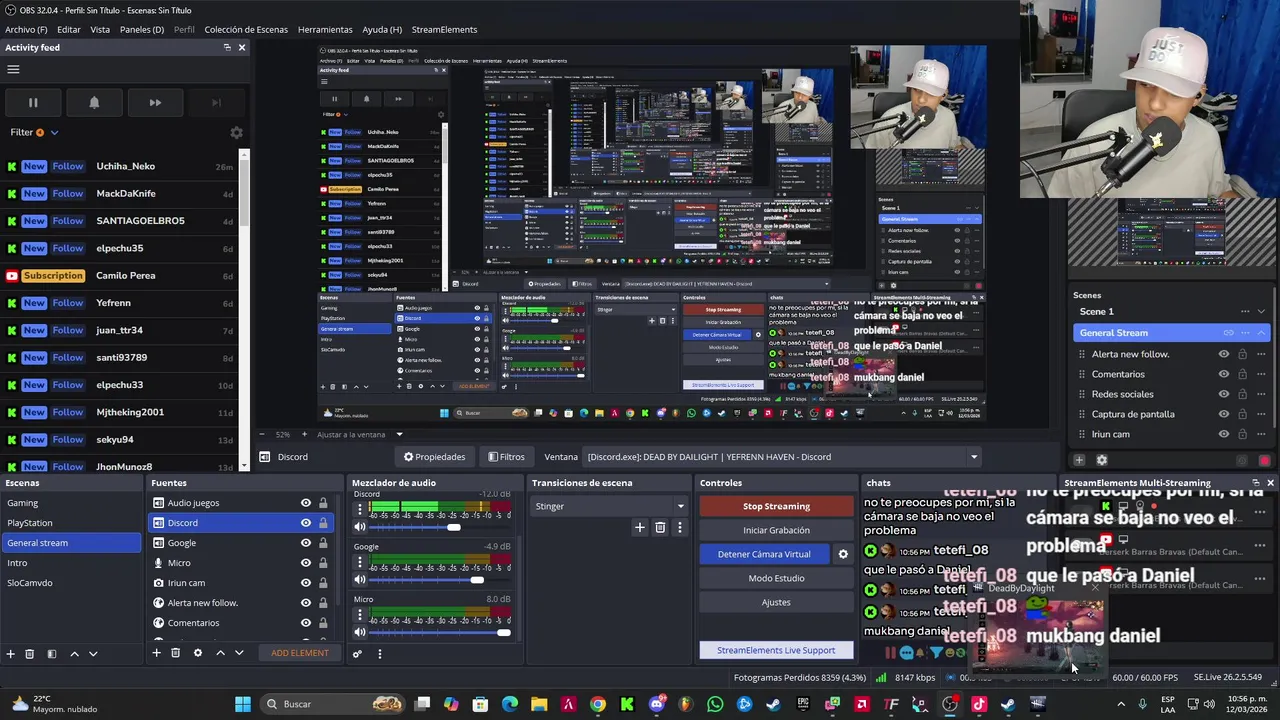The width and height of the screenshot is (1280, 720).
Task: Open the Activity feed hamburger menu
Action: 13,69
